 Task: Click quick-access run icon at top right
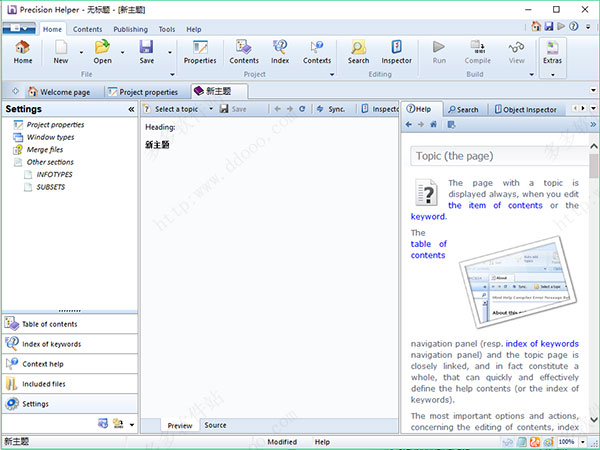pos(561,26)
